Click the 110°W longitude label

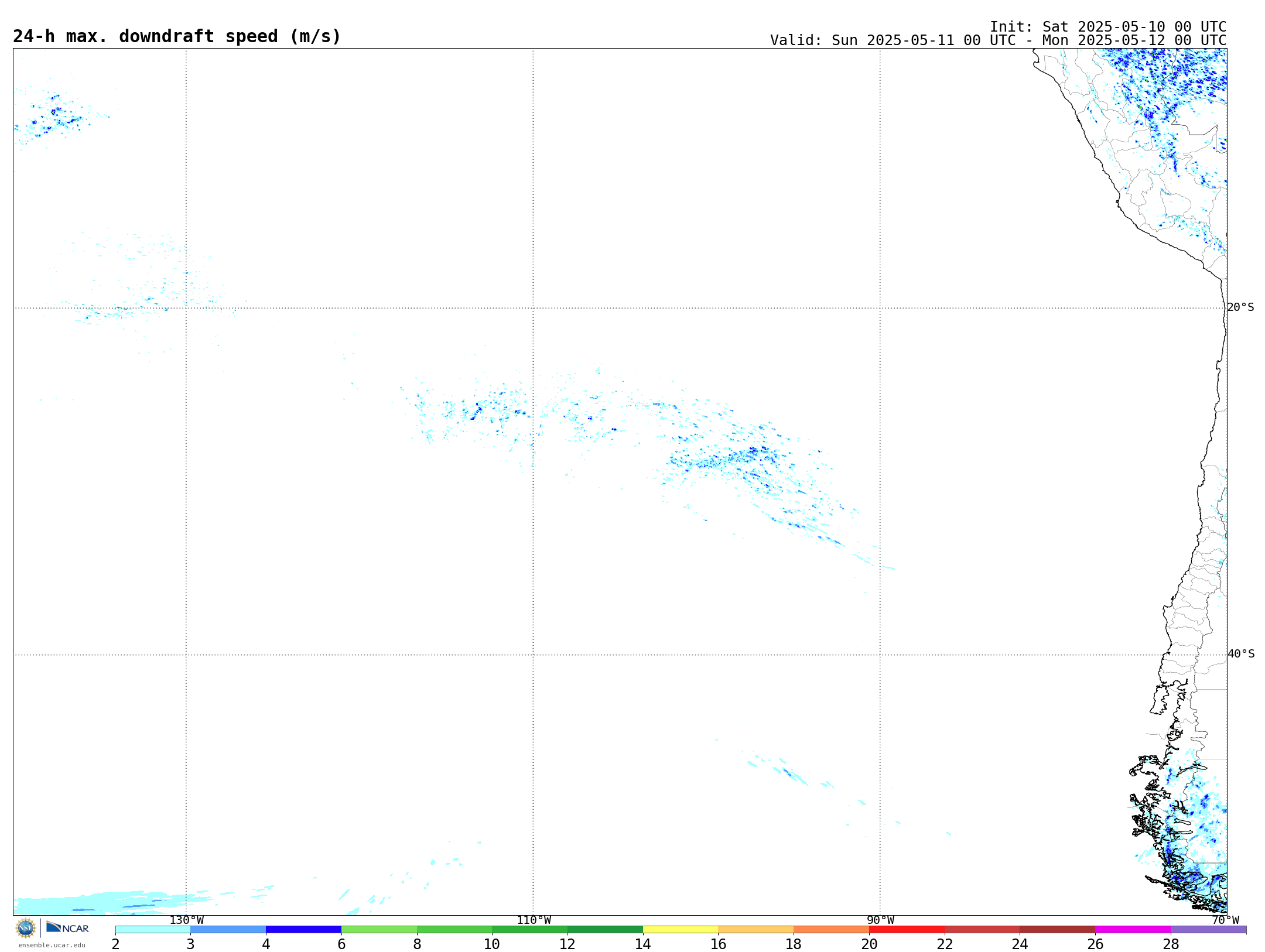click(534, 920)
